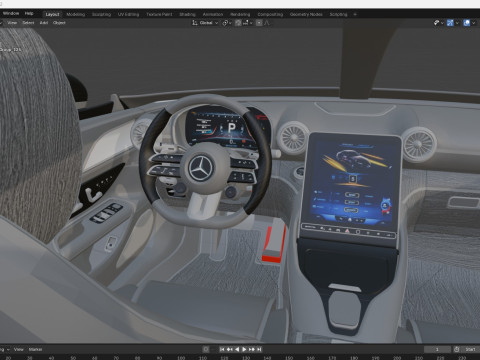
Task: Open the snapping options dropdown
Action: [248, 23]
